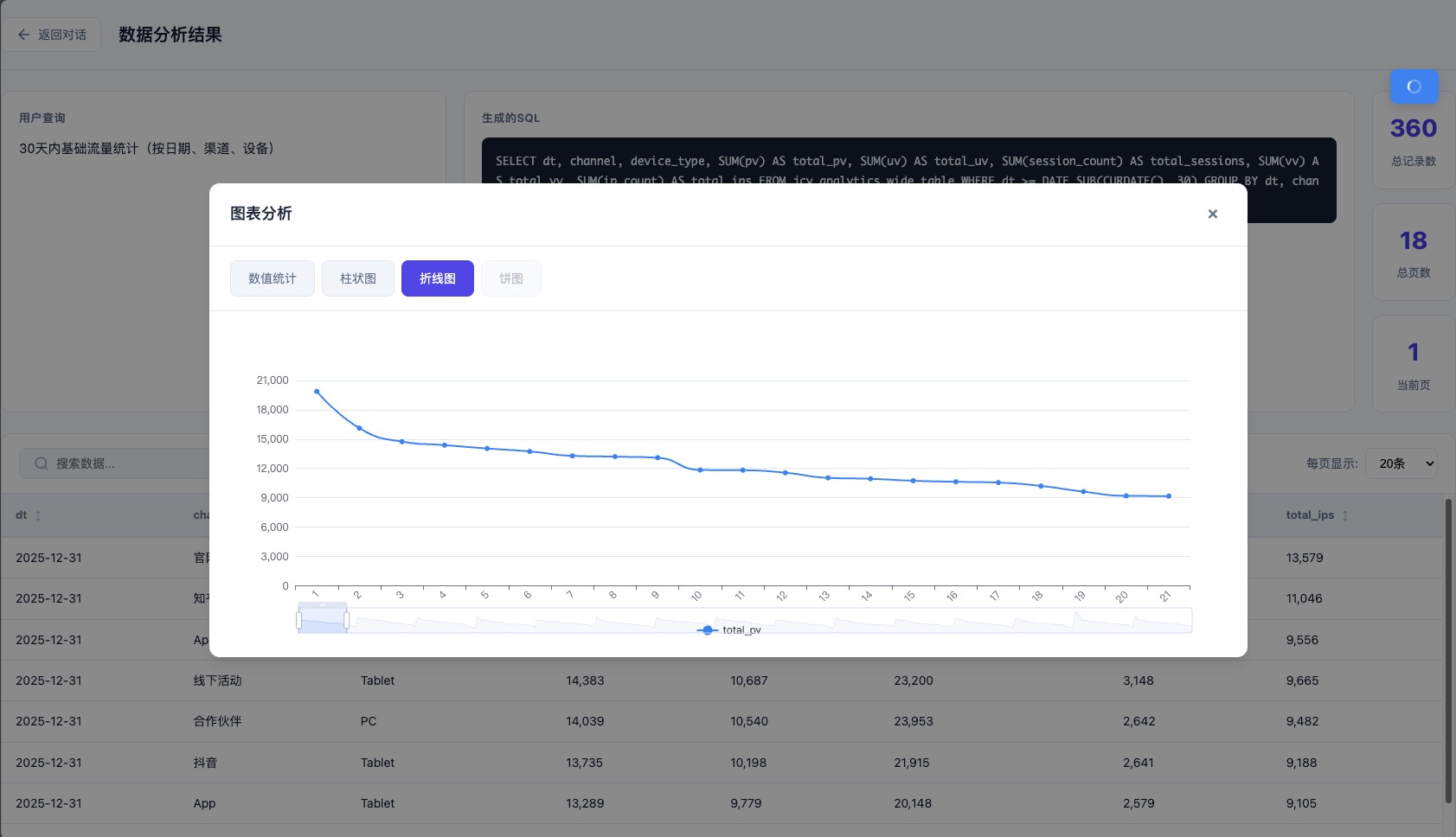Viewport: 1456px width, 837px height.
Task: Sort by total_ips column arrows
Action: [x=1345, y=515]
